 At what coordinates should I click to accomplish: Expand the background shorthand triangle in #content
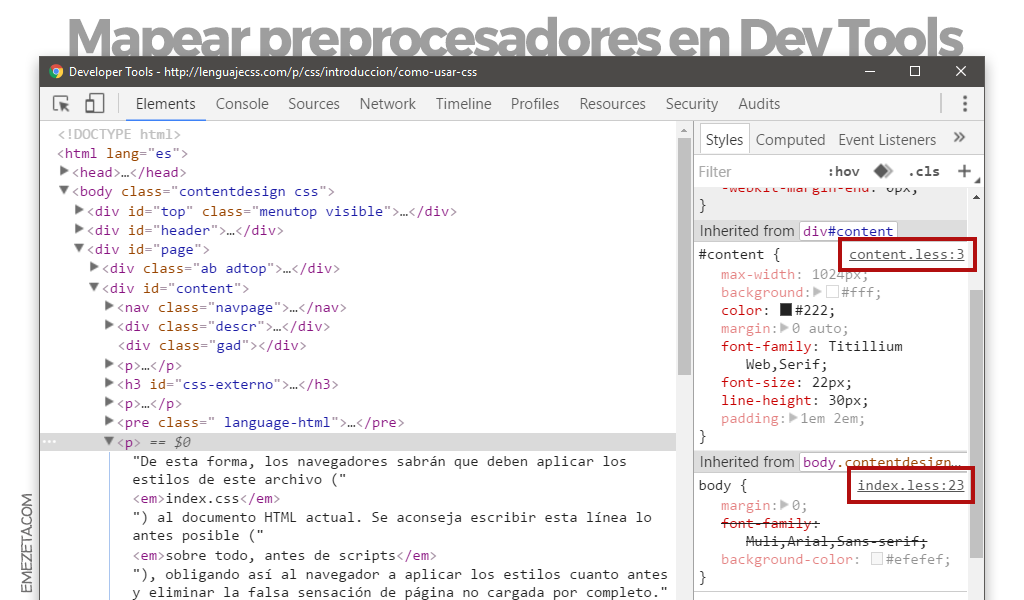tap(817, 291)
